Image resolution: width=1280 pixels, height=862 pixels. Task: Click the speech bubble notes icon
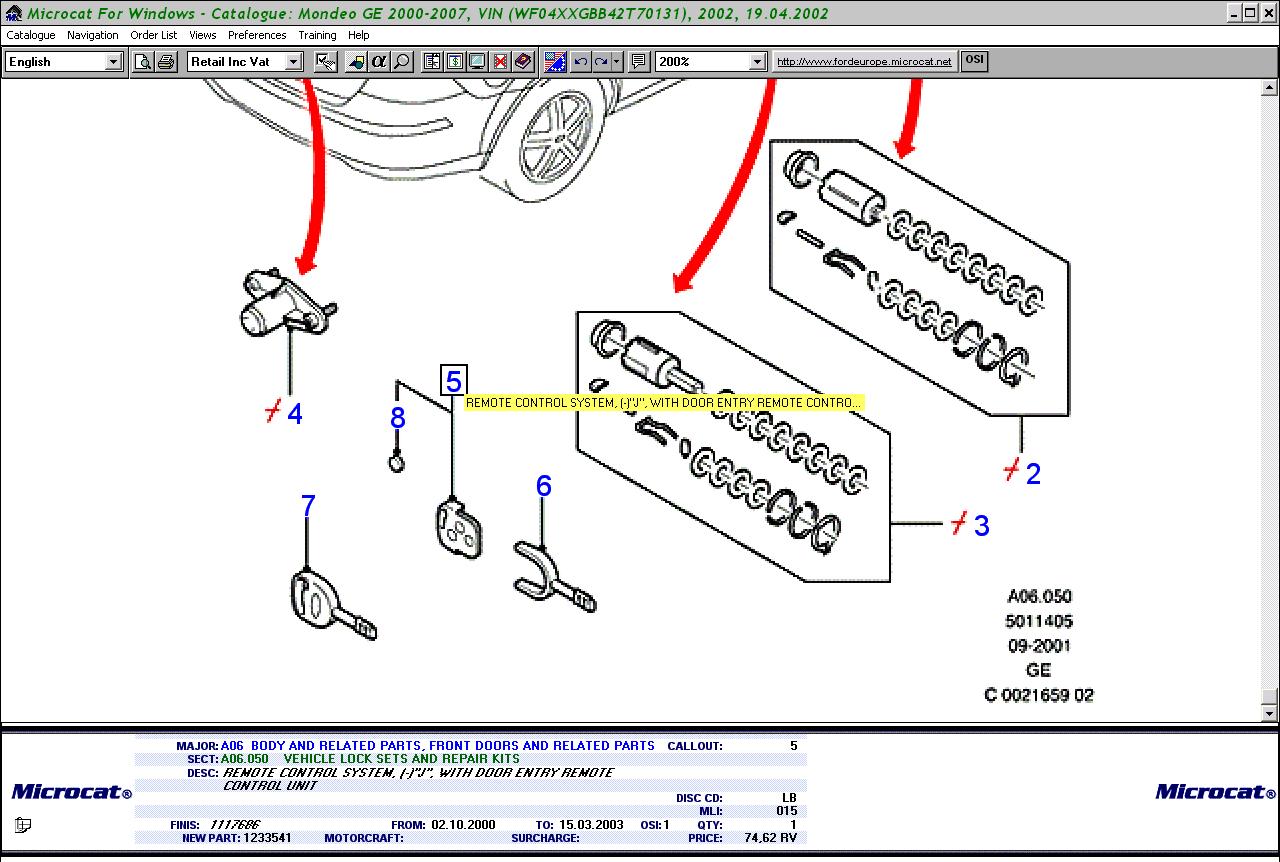(x=639, y=62)
